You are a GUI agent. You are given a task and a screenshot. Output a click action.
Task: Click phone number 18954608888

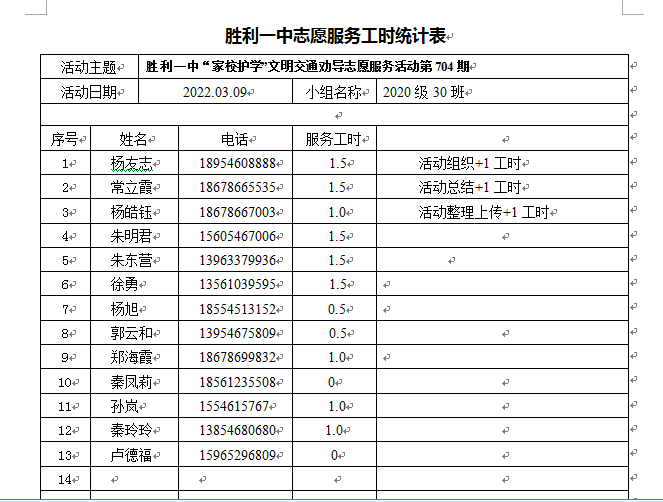coord(237,164)
